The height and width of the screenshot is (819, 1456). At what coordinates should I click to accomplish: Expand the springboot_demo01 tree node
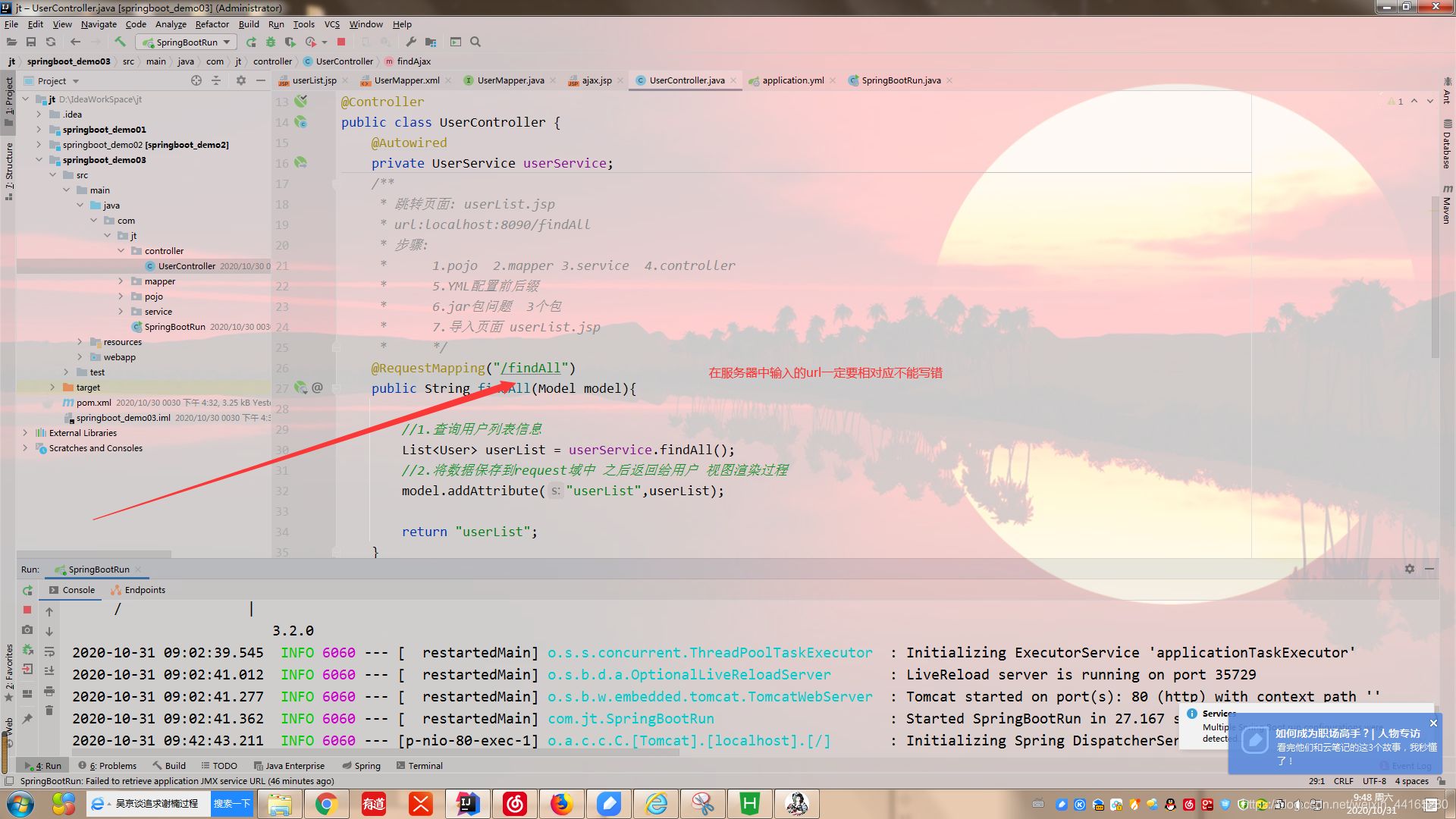39,130
